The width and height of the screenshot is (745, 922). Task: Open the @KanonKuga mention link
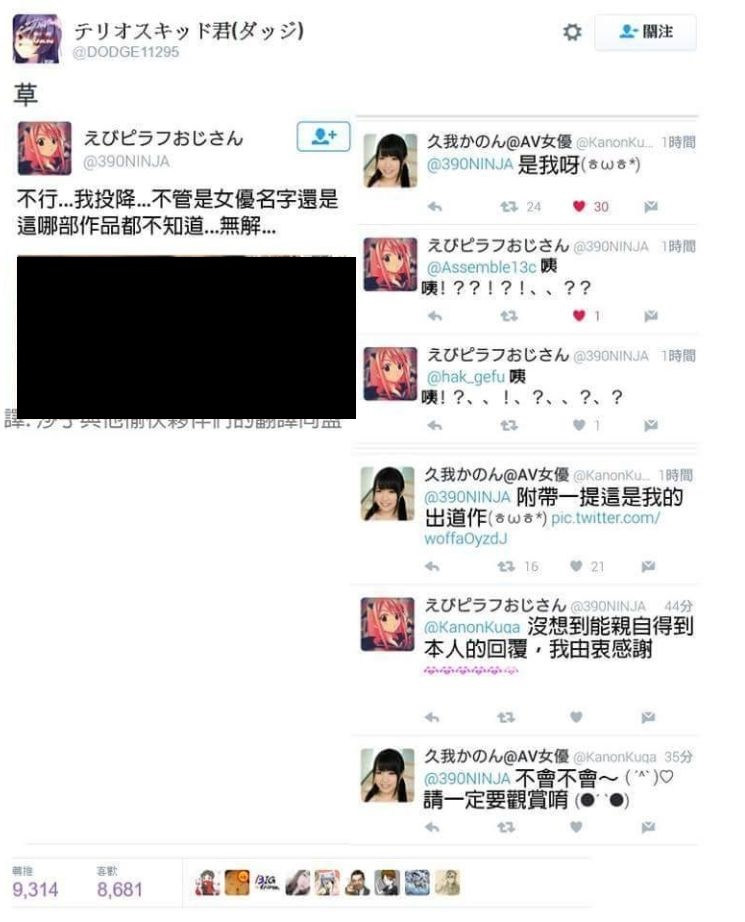tap(472, 627)
